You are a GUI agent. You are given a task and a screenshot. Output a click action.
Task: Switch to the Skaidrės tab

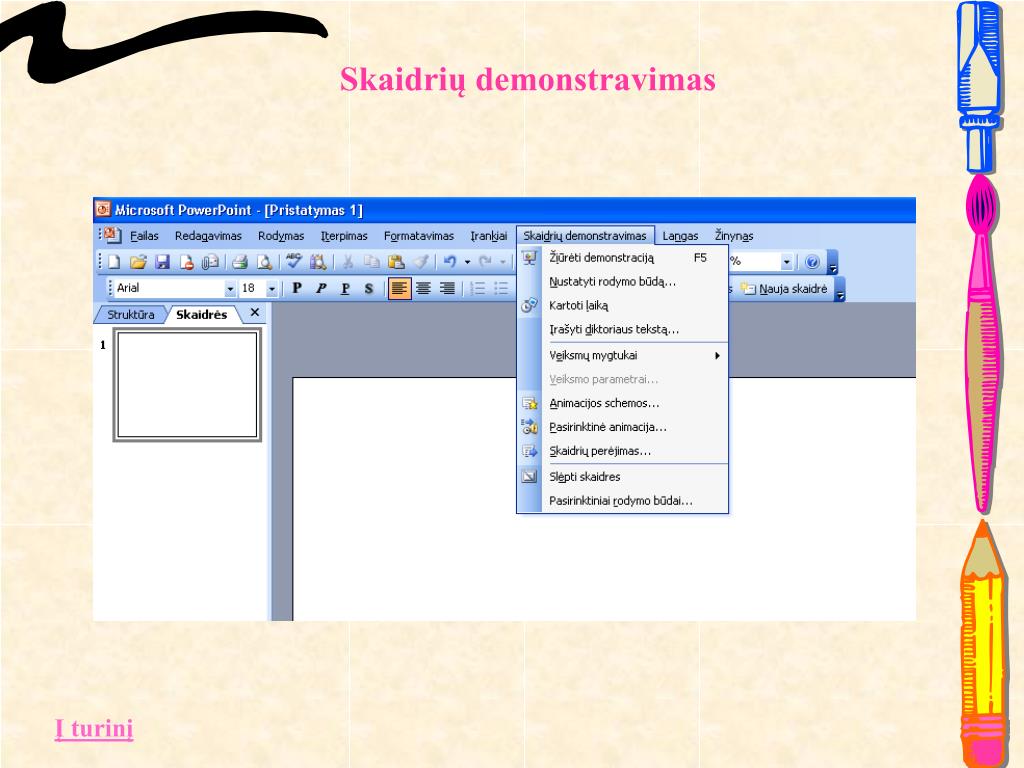[201, 314]
